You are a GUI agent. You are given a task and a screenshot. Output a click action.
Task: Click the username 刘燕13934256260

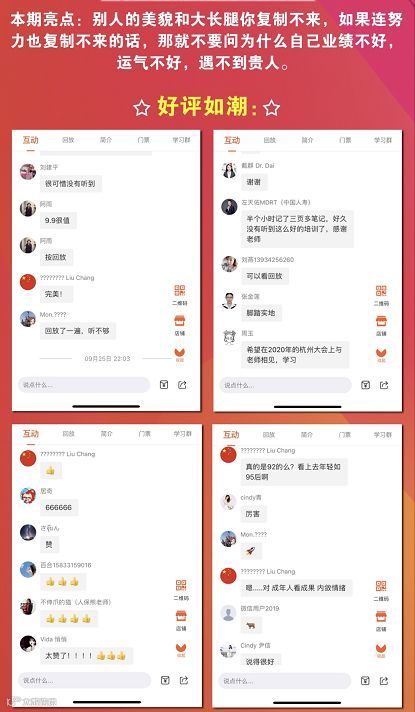click(267, 260)
